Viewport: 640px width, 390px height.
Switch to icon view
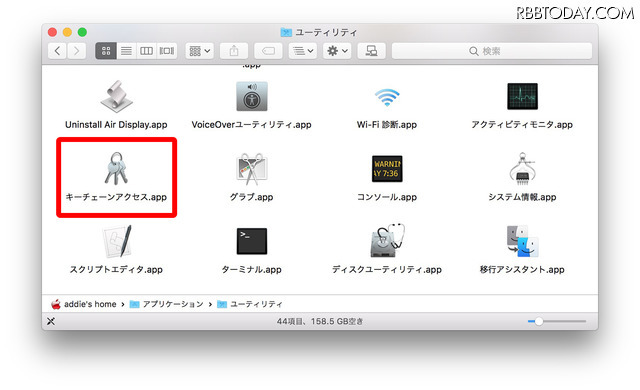click(x=106, y=51)
